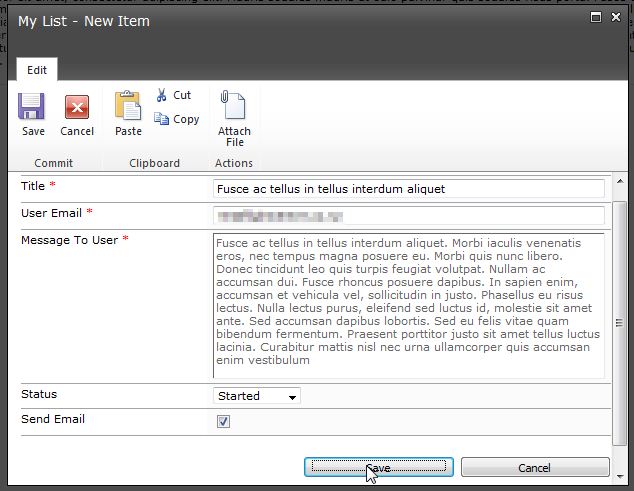Open the Status dropdown showing Started
The image size is (634, 491).
[257, 396]
